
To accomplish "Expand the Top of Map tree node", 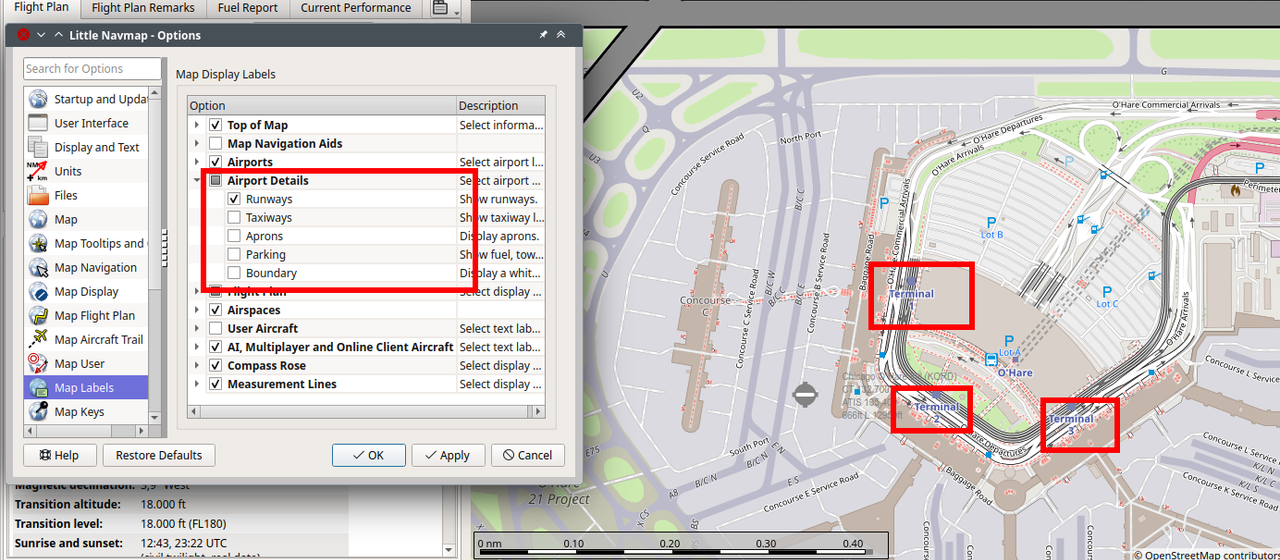I will 196,125.
